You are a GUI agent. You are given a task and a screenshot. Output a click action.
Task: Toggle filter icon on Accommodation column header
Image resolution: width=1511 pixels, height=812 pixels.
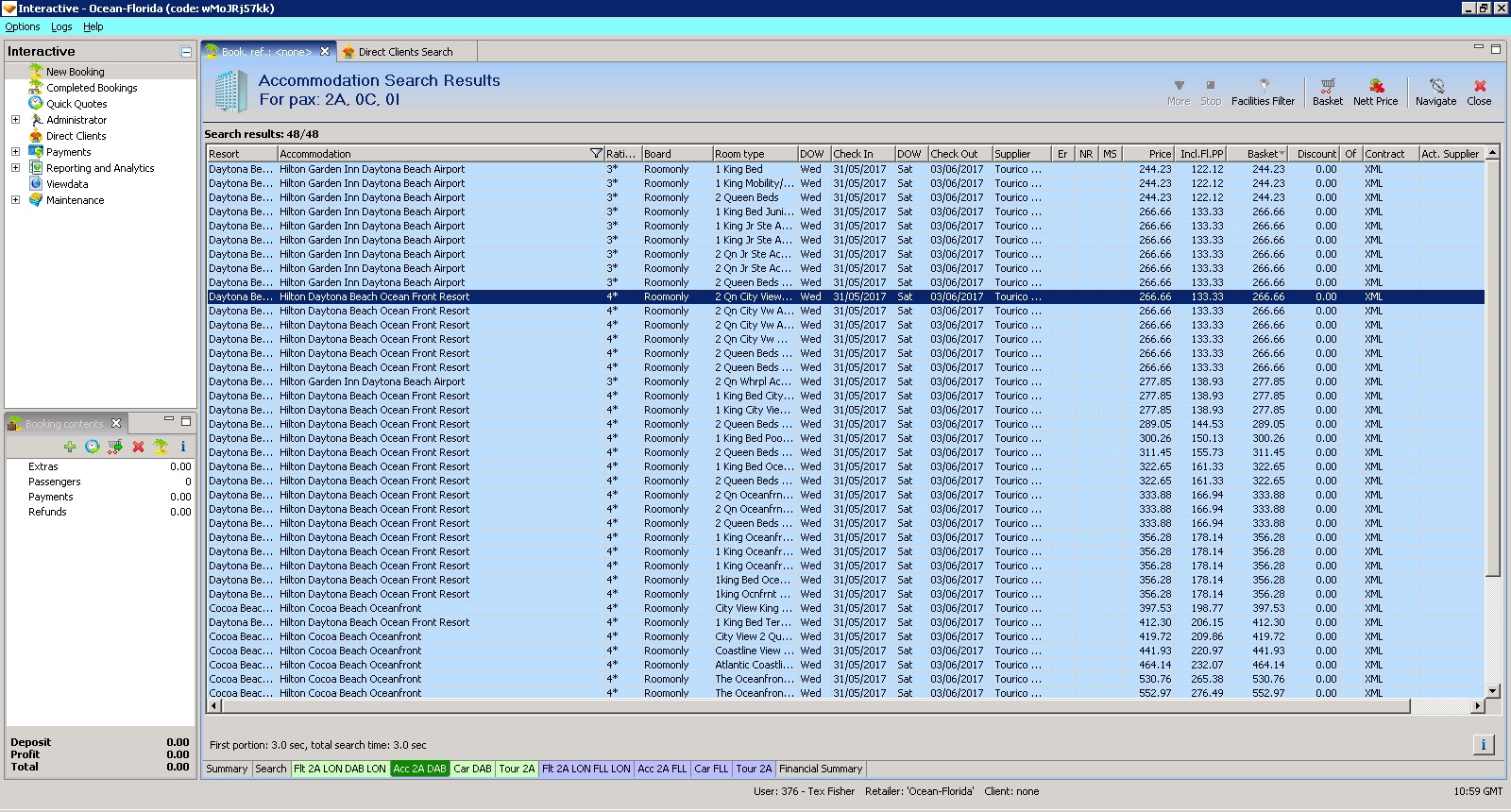596,153
